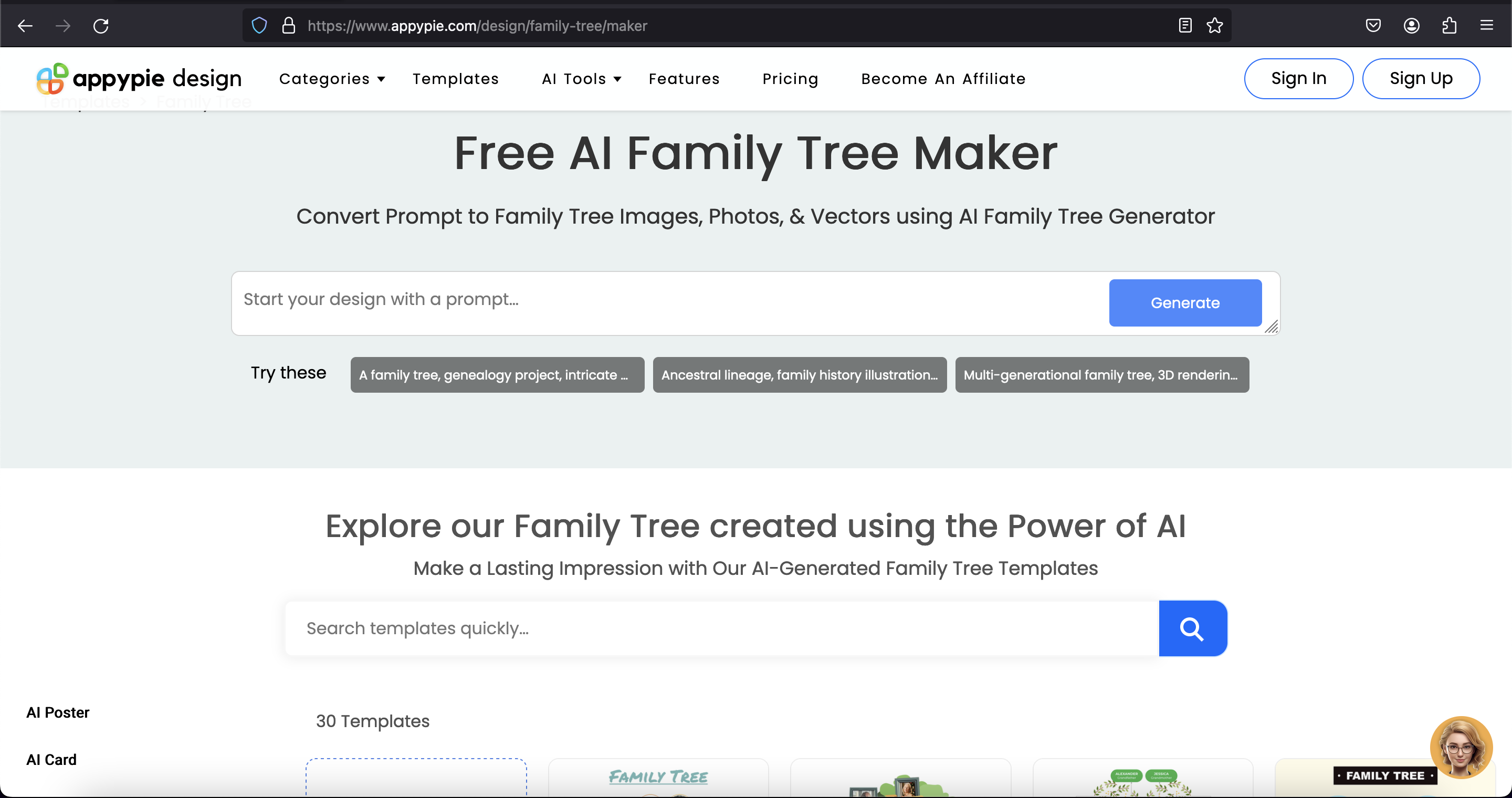The image size is (1512, 798).
Task: Go to Pricing
Action: click(x=790, y=79)
